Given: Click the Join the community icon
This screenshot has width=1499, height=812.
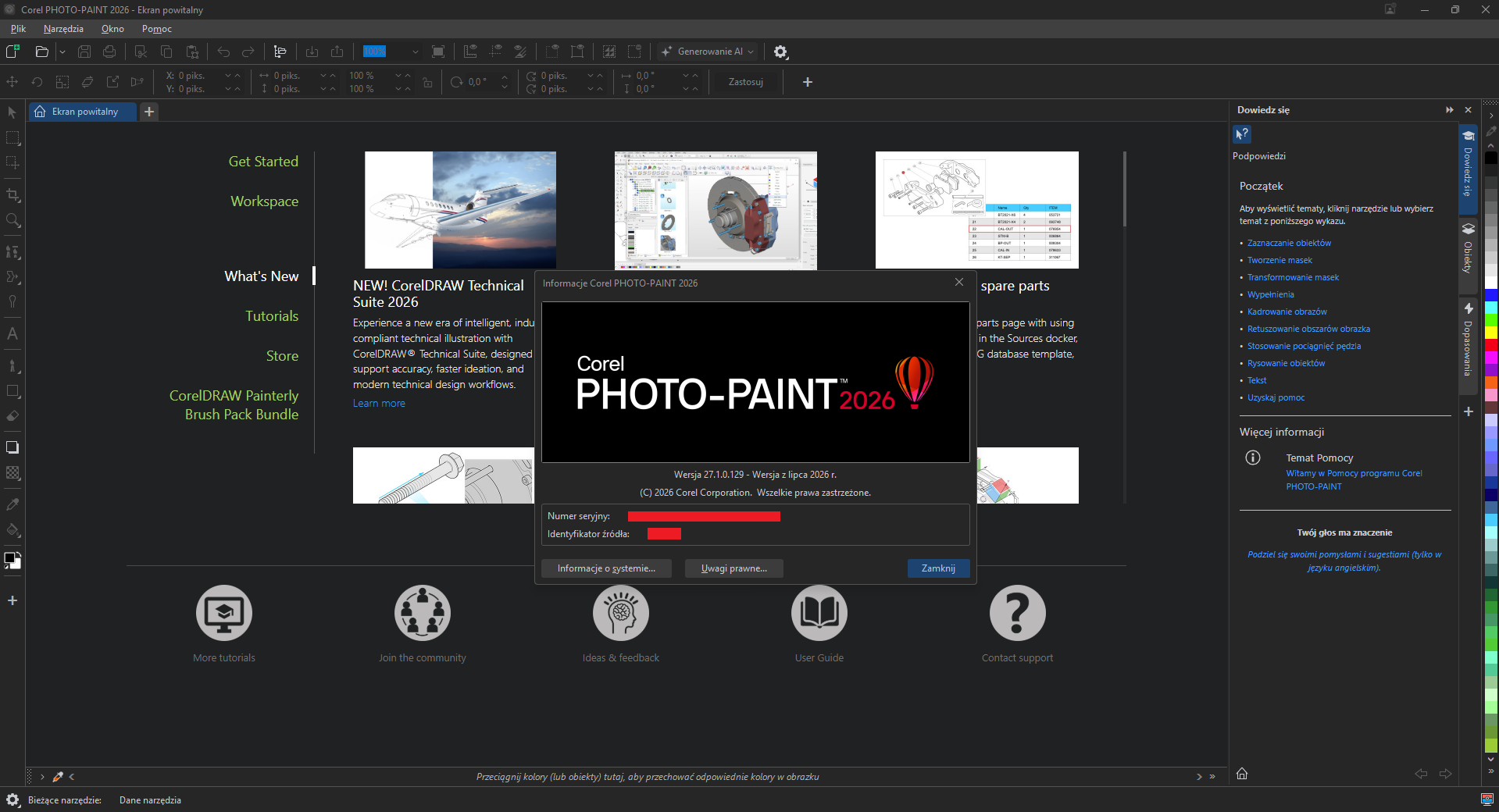Looking at the screenshot, I should [x=423, y=613].
